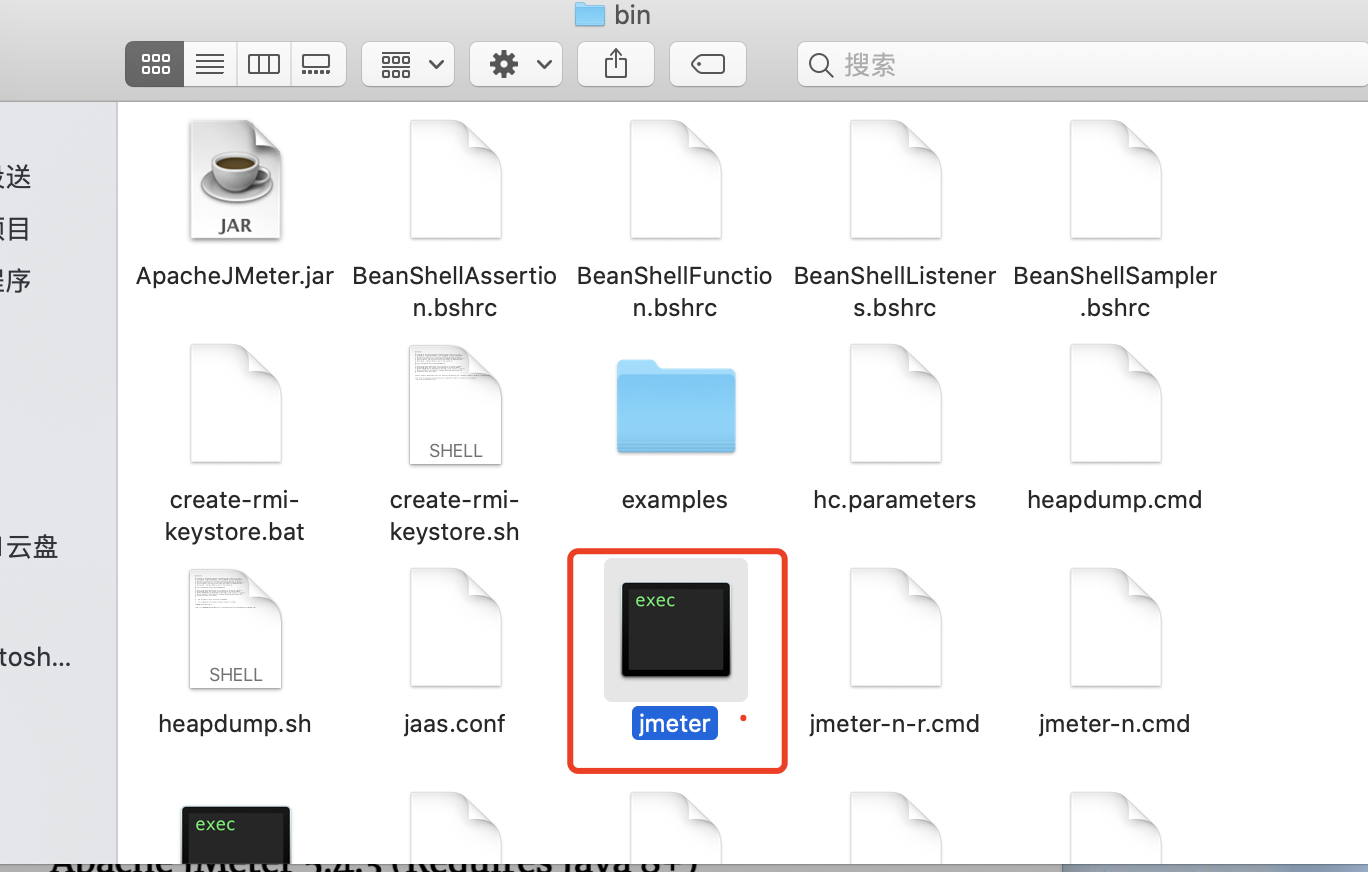1368x872 pixels.
Task: Click the ApacheJMeter.jar filename label
Action: (x=235, y=276)
